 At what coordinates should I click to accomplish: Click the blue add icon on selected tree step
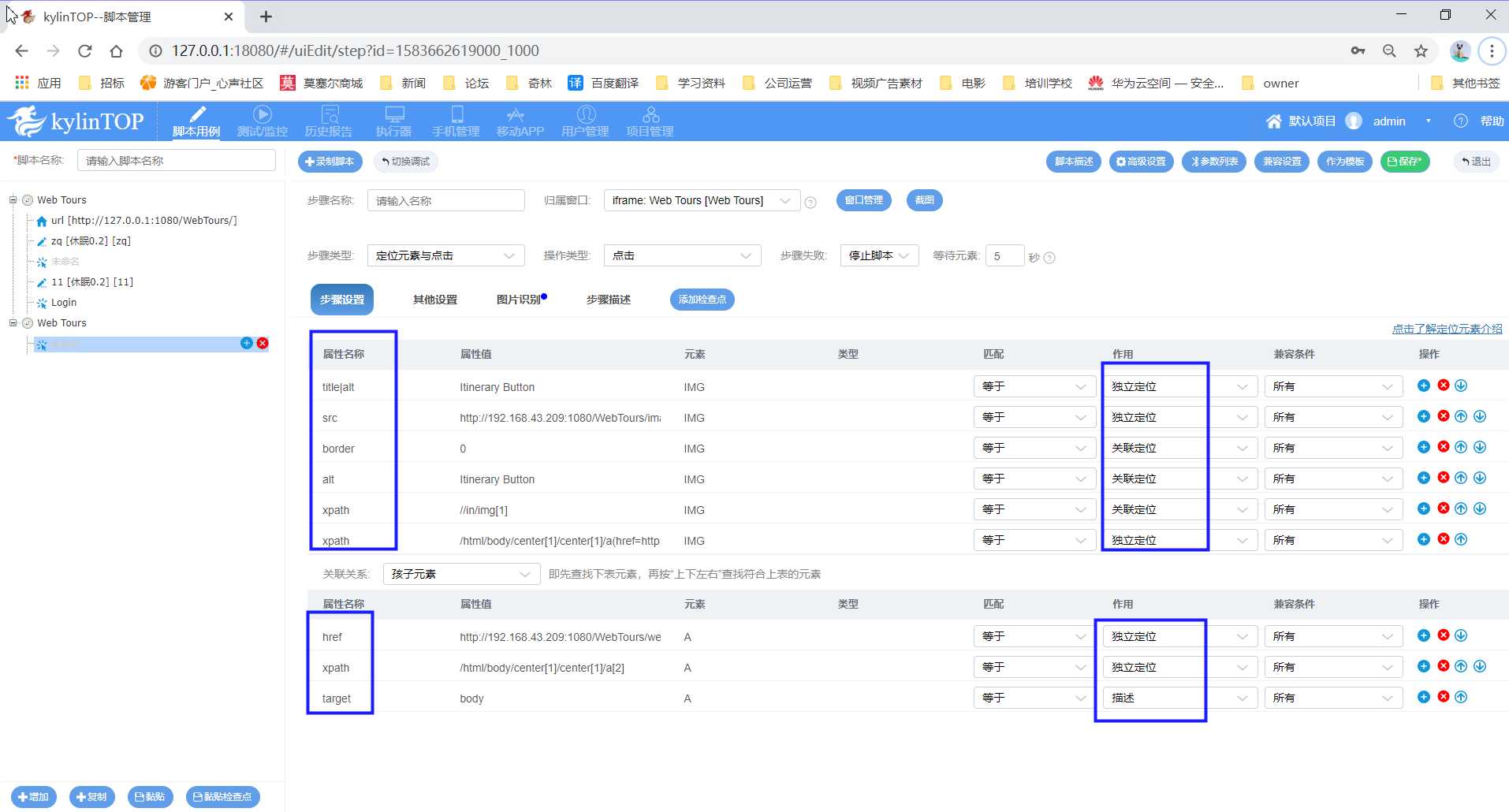click(247, 343)
